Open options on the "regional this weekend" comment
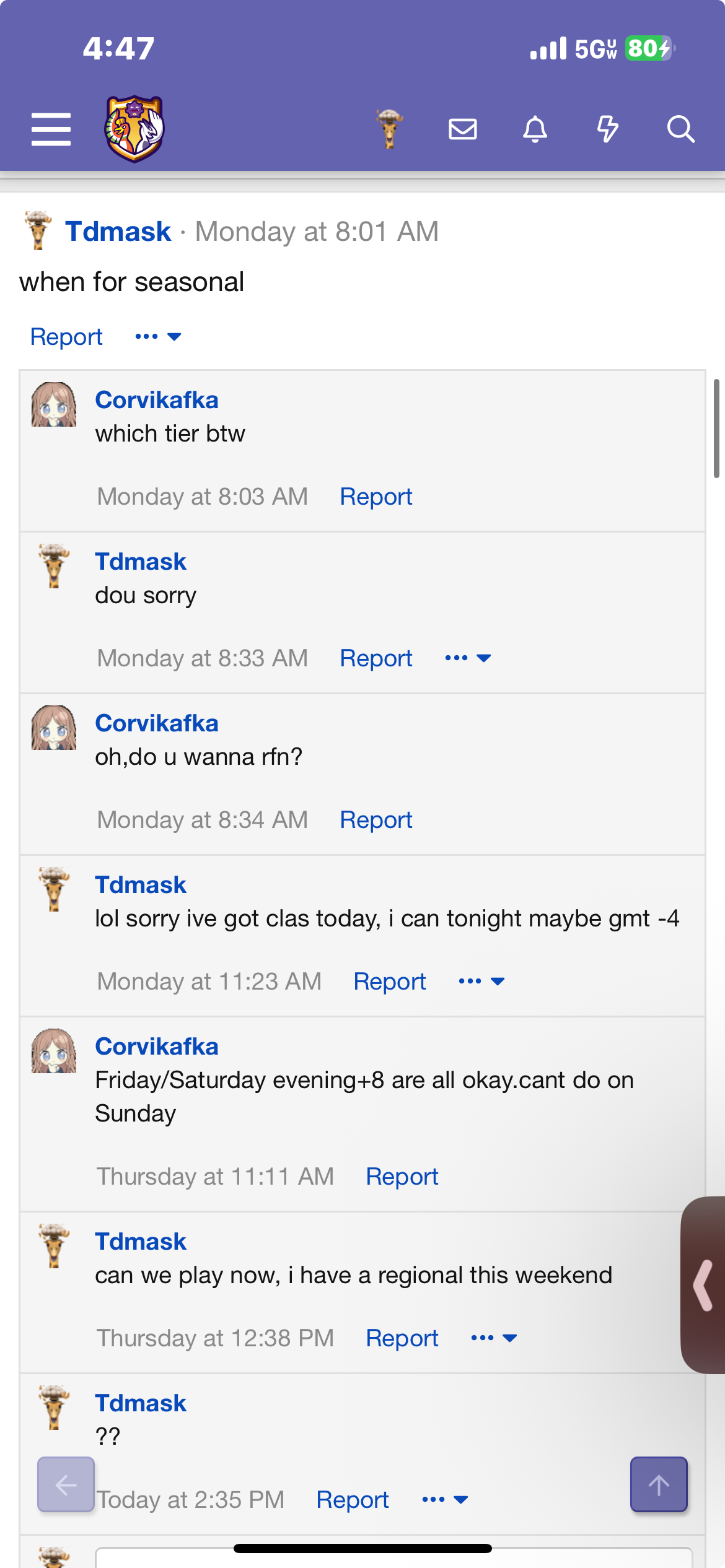This screenshot has width=725, height=1568. click(x=494, y=1338)
